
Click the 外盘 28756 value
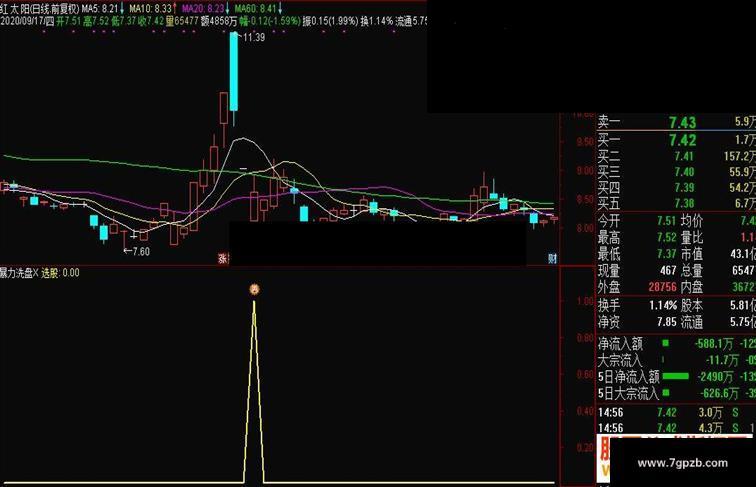[x=662, y=287]
